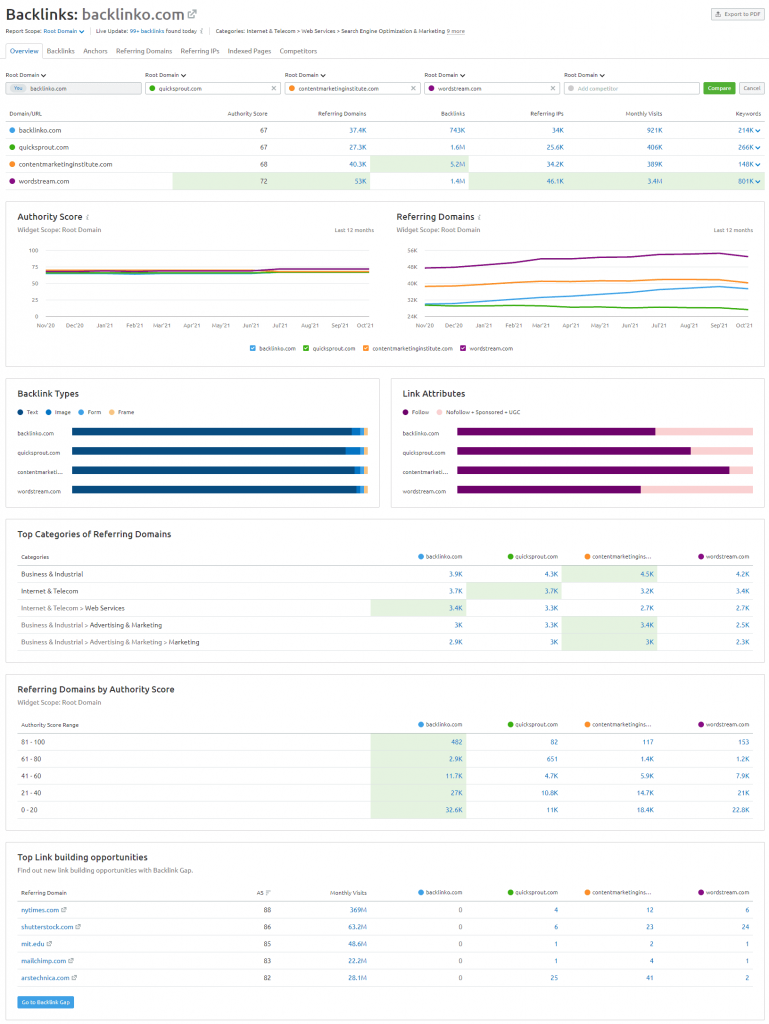Screen dimensions: 769x1024
Task: Remove contentmarketinginstitute.com competitor with X icon
Action: click(x=413, y=88)
